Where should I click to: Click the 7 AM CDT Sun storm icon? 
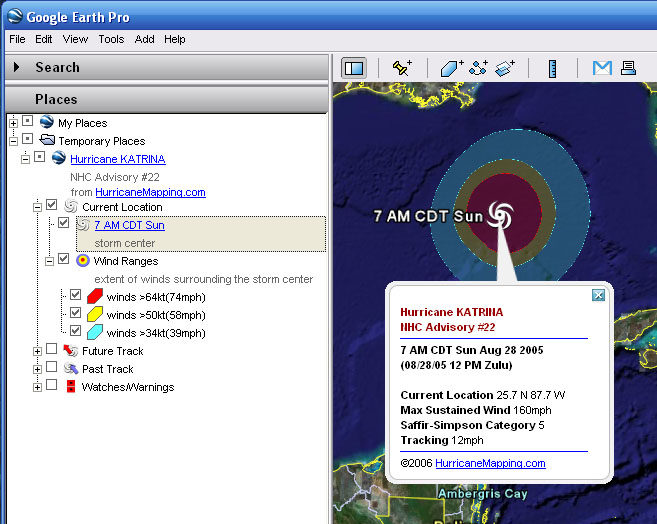click(x=83, y=225)
